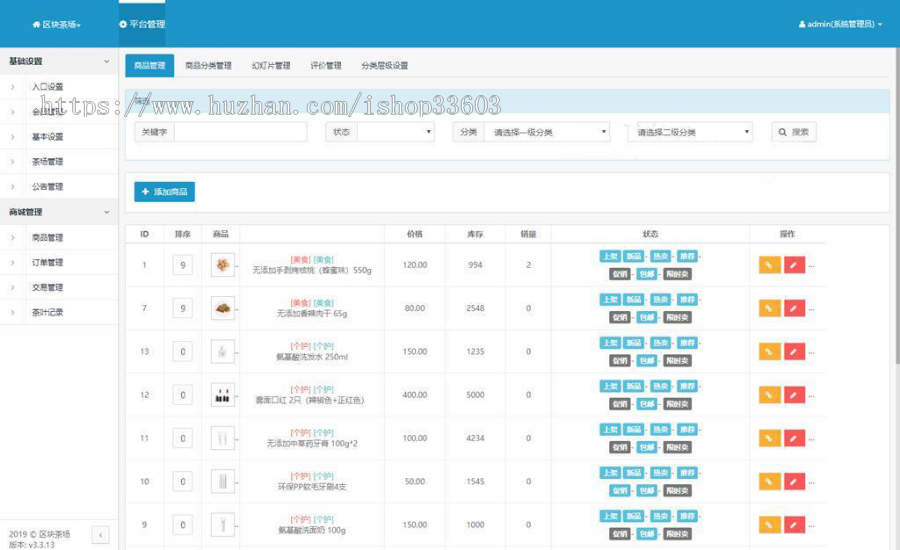Switch to the 商品分类管理 tab

click(208, 65)
